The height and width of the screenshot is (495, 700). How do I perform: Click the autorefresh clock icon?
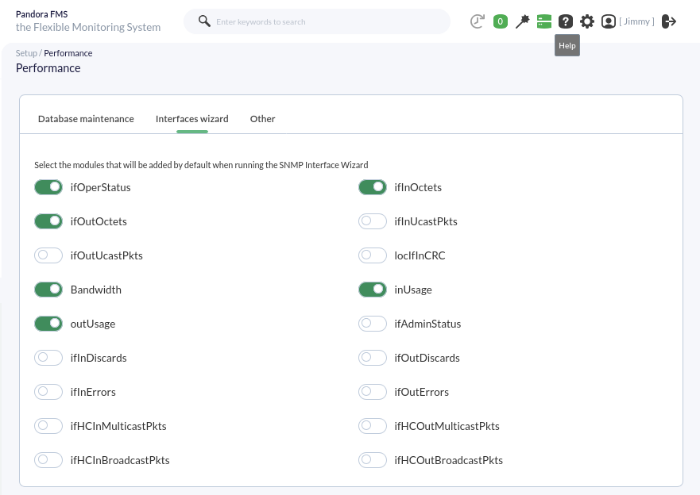(477, 21)
